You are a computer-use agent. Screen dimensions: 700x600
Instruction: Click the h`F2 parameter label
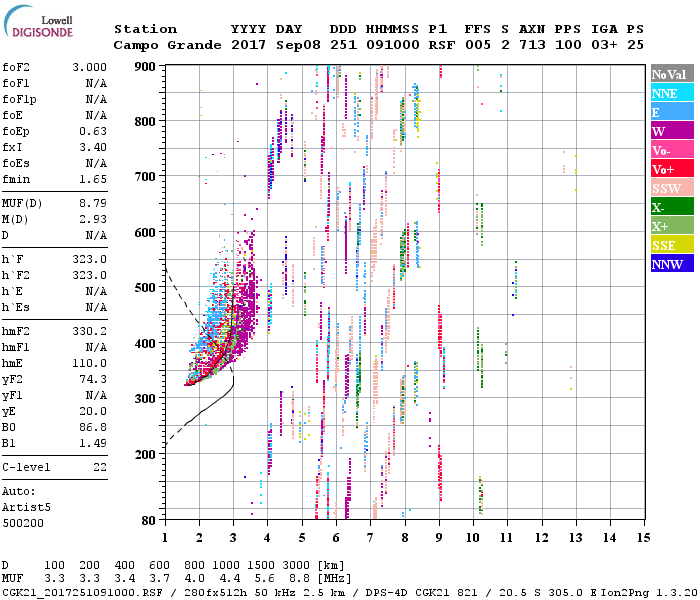coord(16,275)
